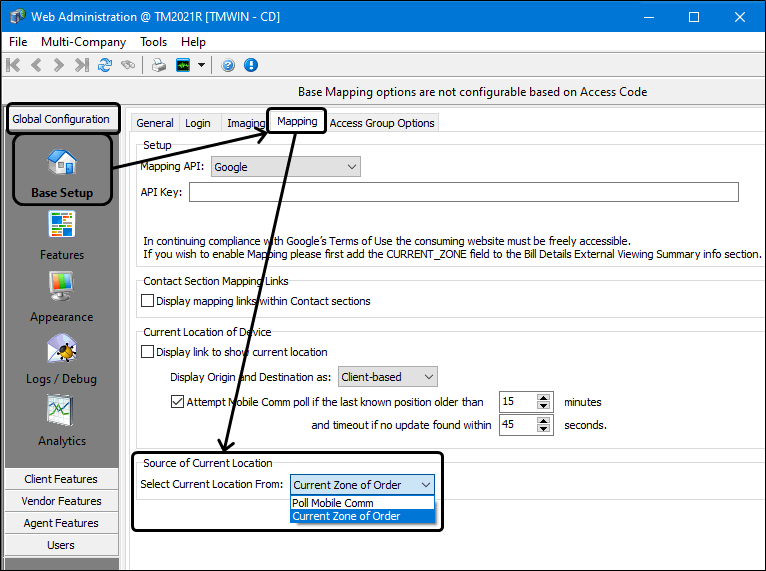The height and width of the screenshot is (571, 766).
Task: Check Display link to show current location
Action: coord(149,352)
